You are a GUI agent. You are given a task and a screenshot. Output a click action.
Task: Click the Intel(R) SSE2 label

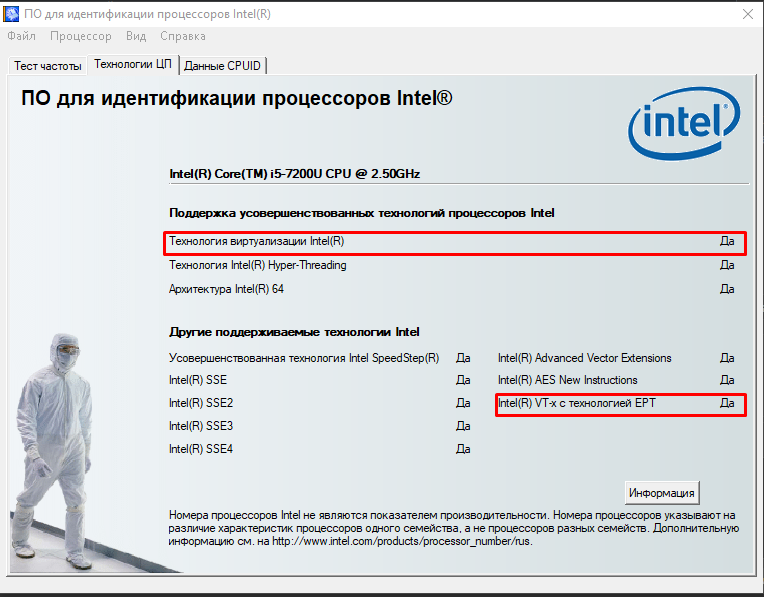[x=201, y=403]
